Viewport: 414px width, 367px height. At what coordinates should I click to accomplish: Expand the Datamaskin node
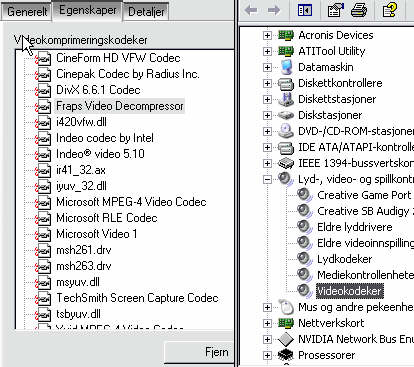pos(267,67)
